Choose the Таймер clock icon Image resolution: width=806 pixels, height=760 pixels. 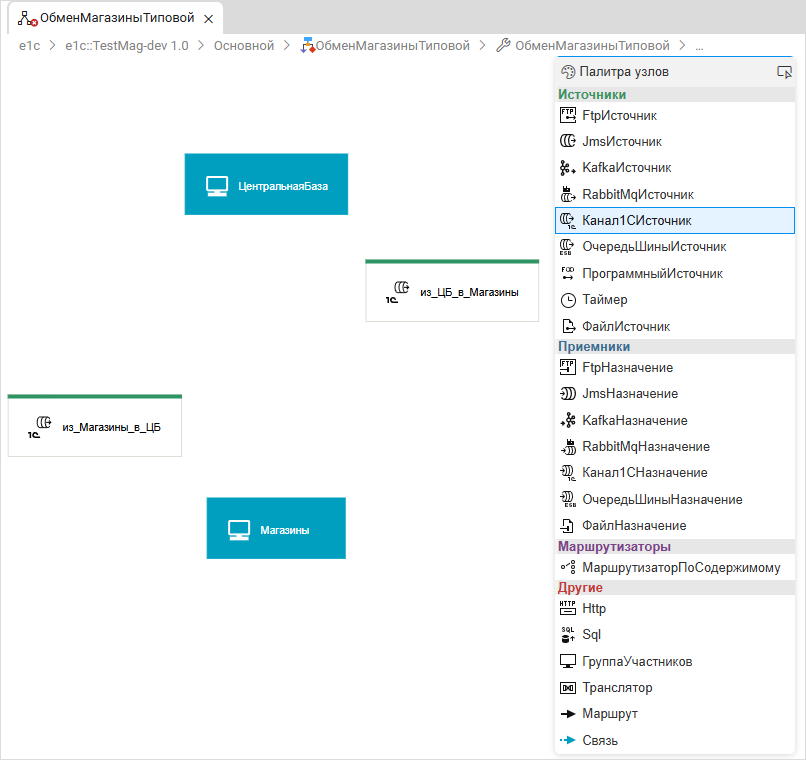568,300
